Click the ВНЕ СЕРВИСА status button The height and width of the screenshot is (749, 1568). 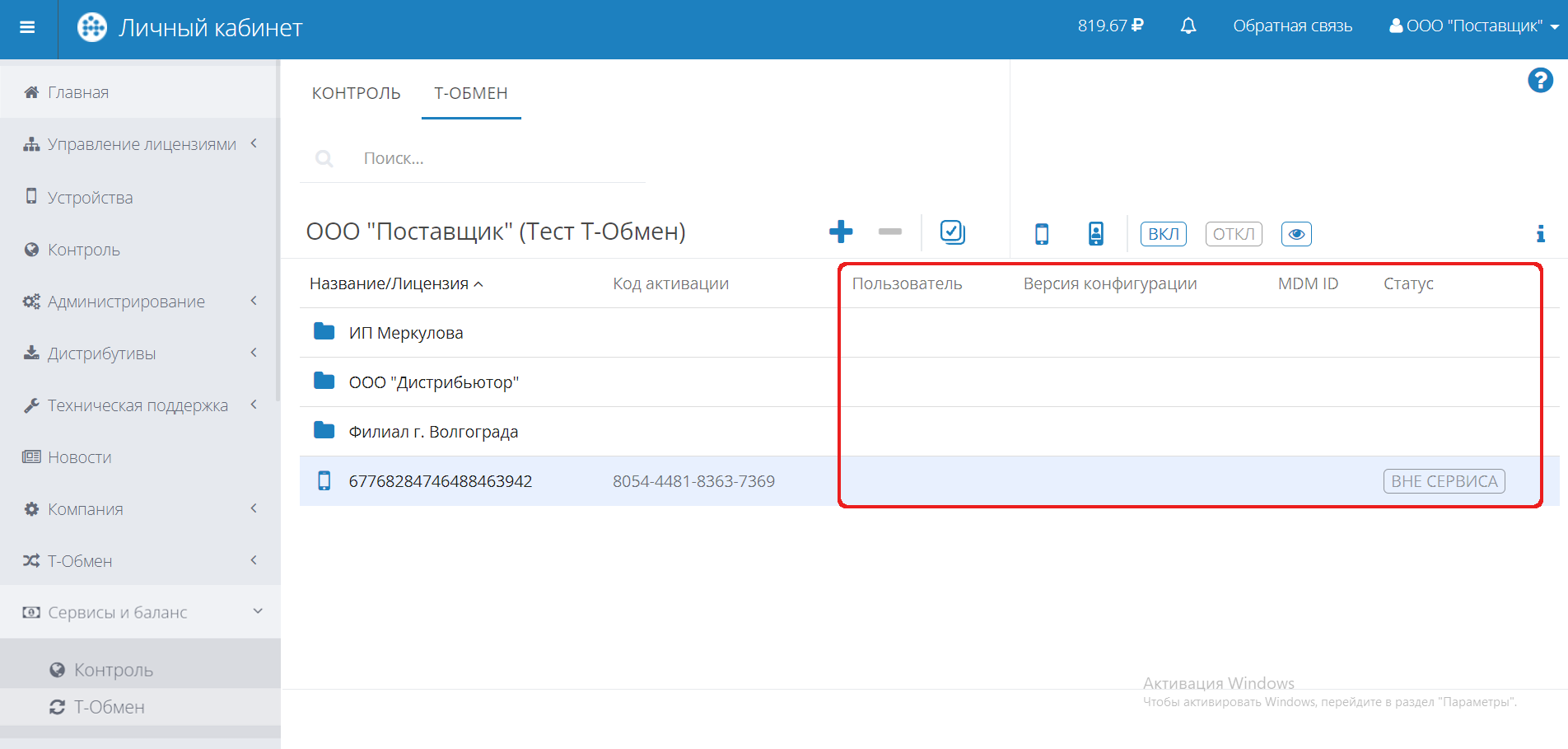point(1444,481)
